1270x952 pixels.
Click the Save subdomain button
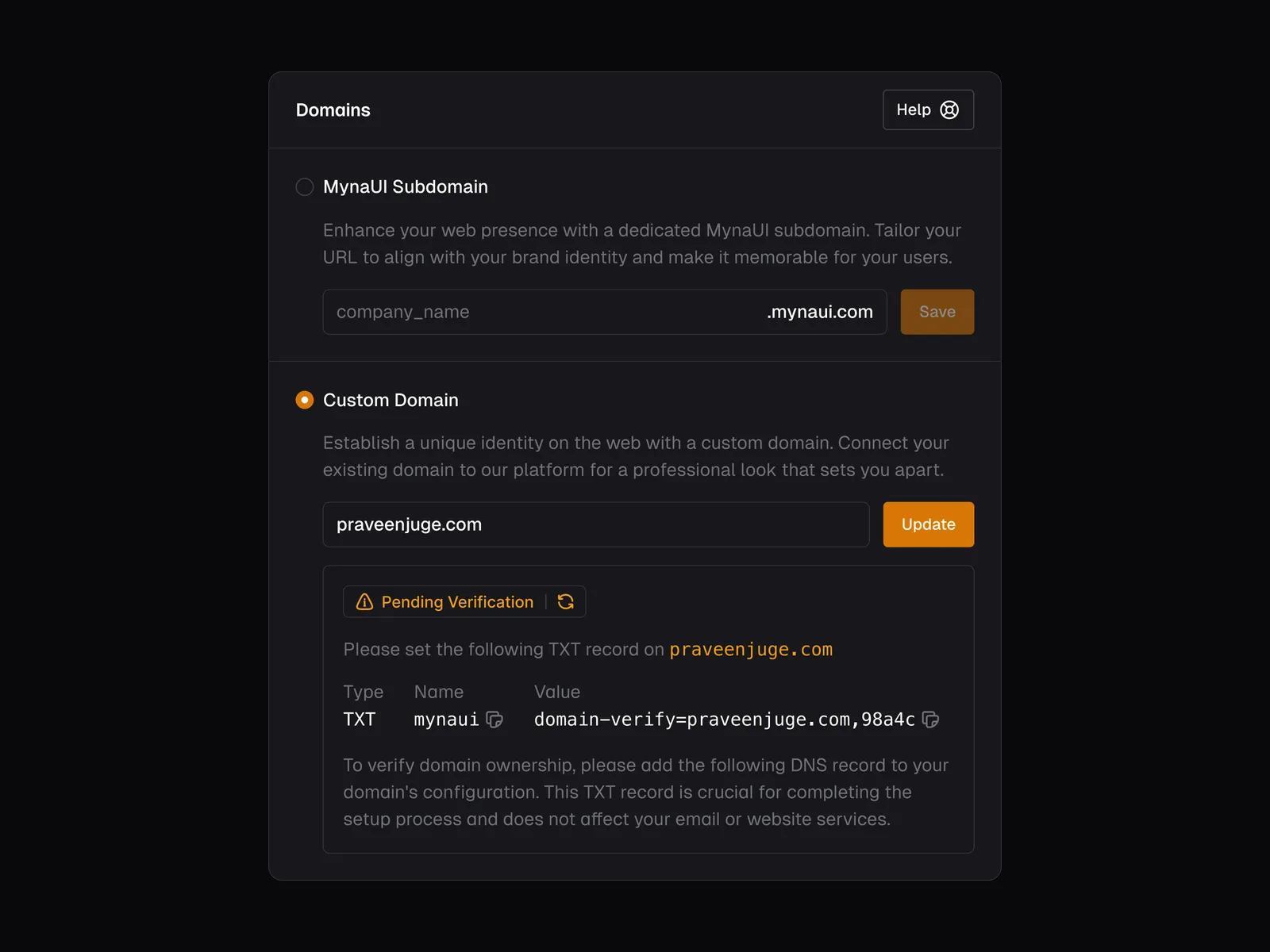[937, 312]
